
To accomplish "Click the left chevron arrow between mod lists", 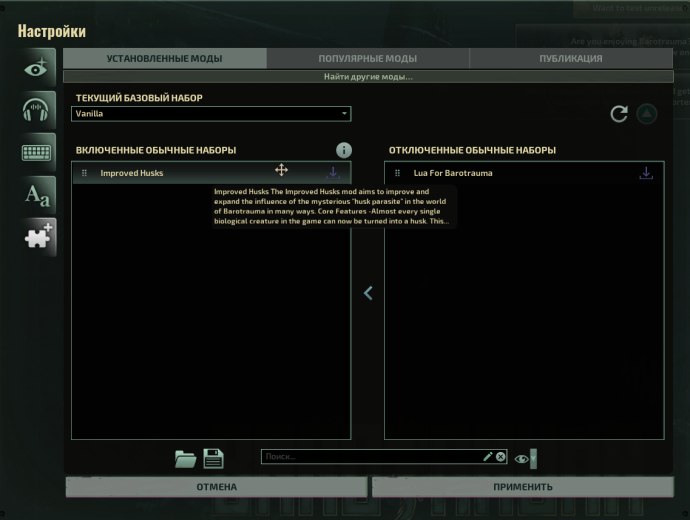I will [368, 293].
